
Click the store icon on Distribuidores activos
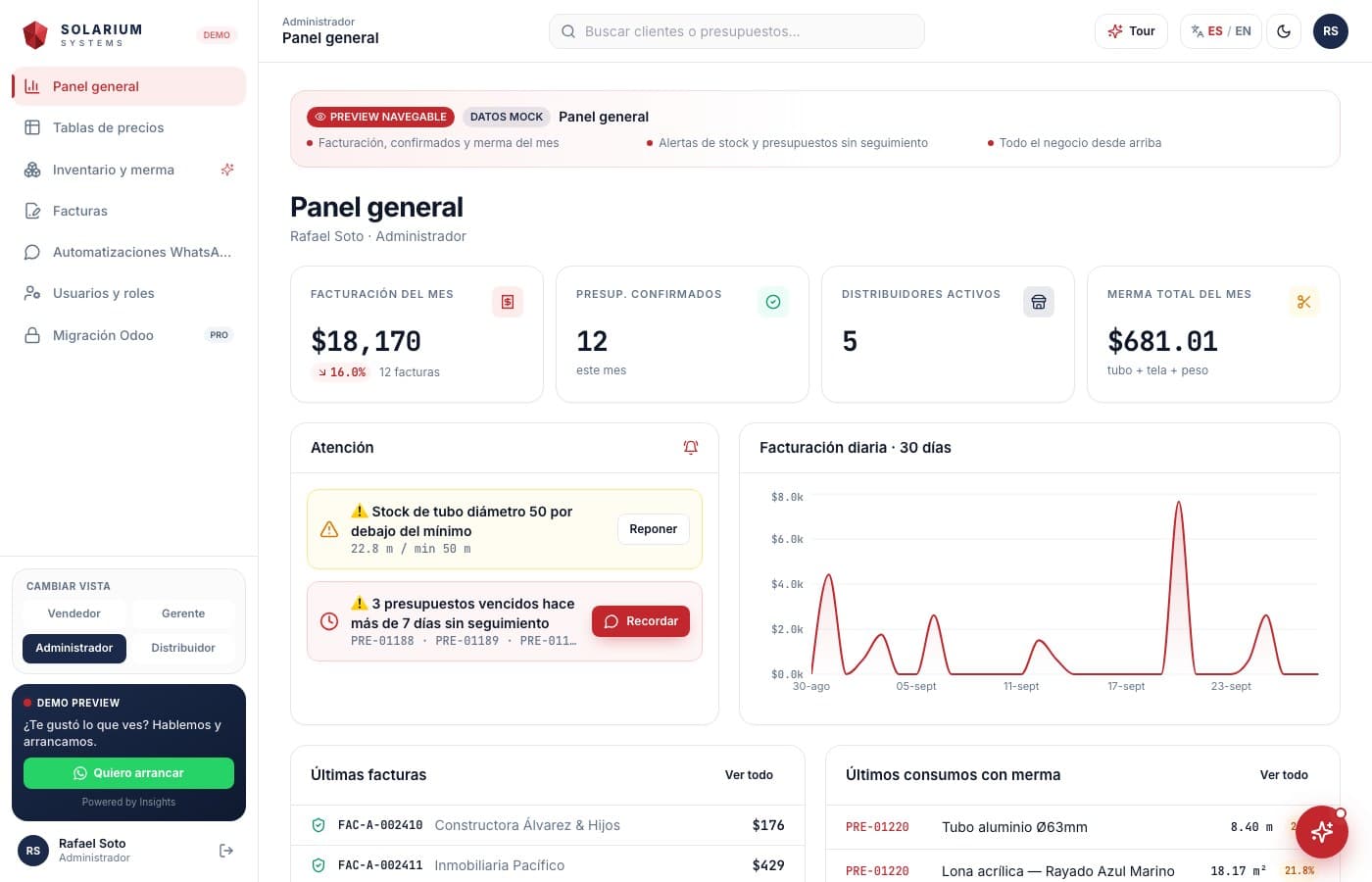point(1039,302)
